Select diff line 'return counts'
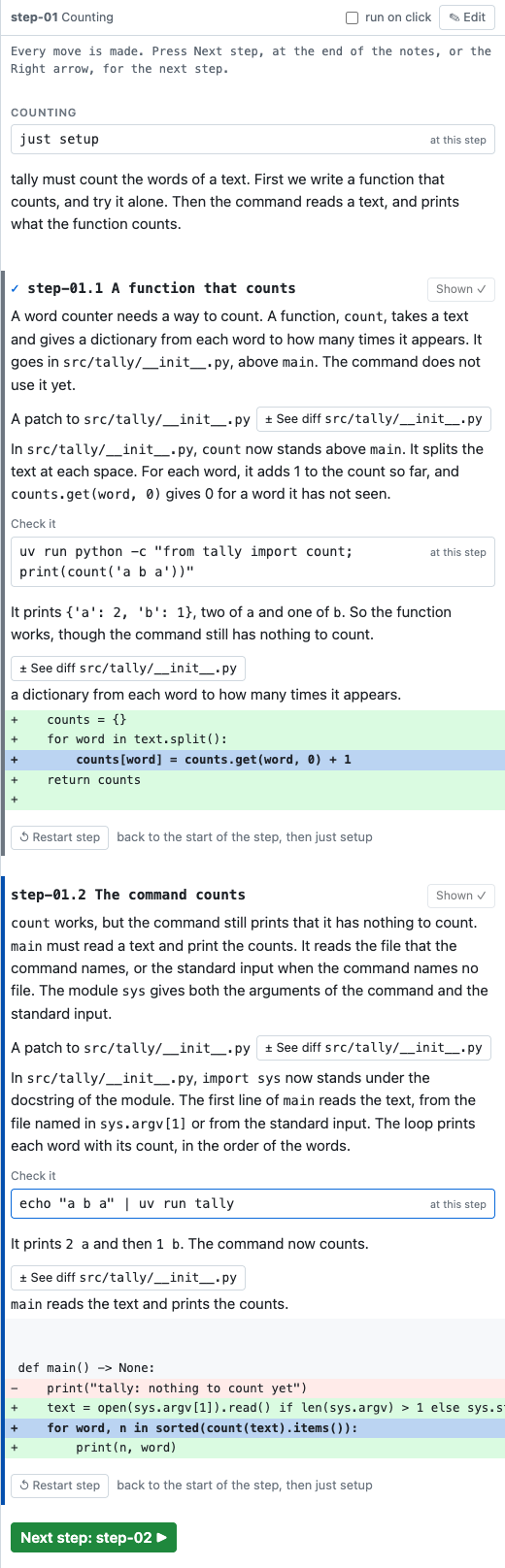505x1568 pixels. tap(252, 780)
